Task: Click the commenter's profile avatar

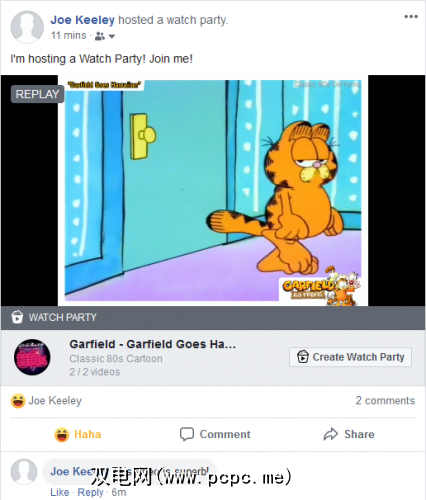Action: coord(24,472)
